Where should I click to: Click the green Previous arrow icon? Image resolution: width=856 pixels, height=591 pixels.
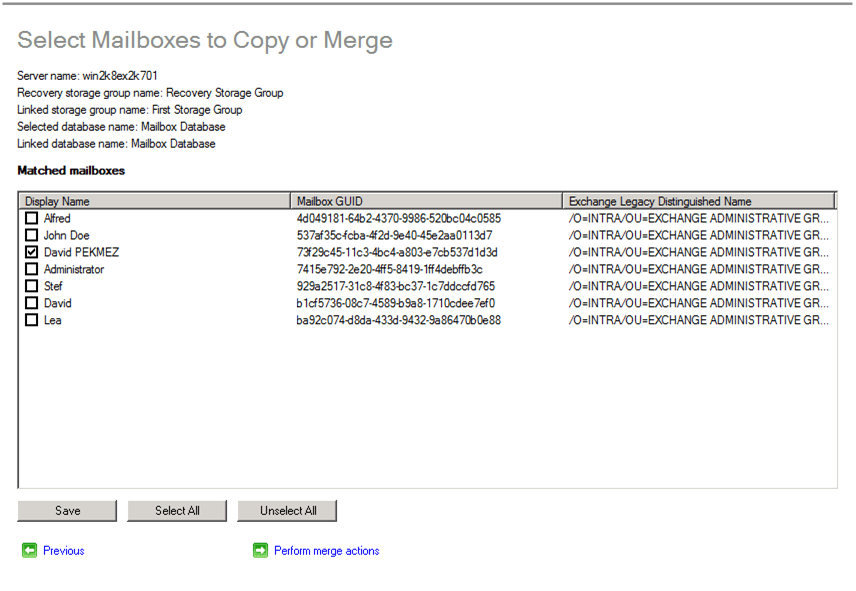pyautogui.click(x=29, y=550)
